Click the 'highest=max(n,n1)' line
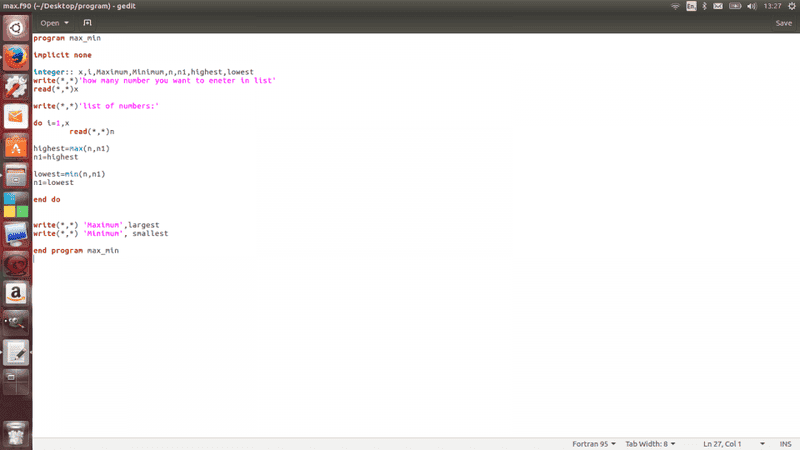This screenshot has width=800, height=450. [71, 148]
